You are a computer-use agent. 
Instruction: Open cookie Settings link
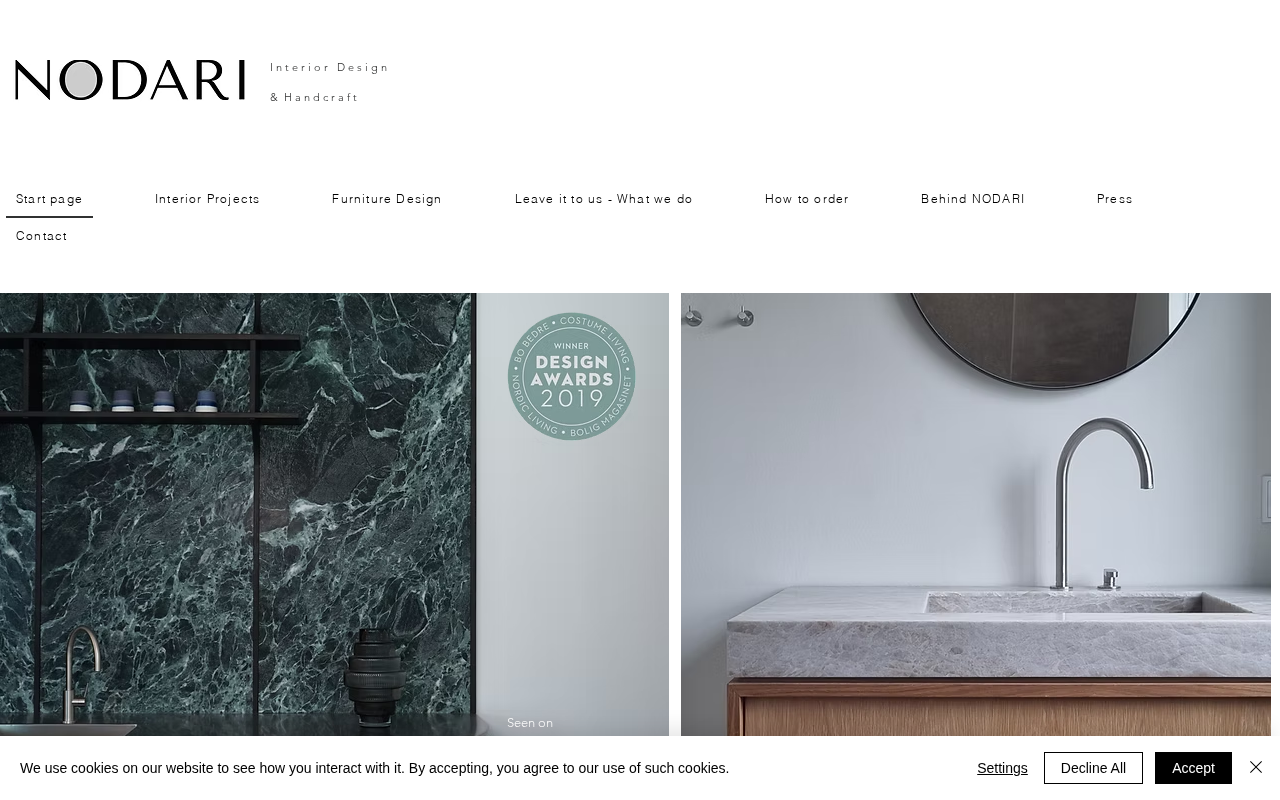(x=1002, y=768)
